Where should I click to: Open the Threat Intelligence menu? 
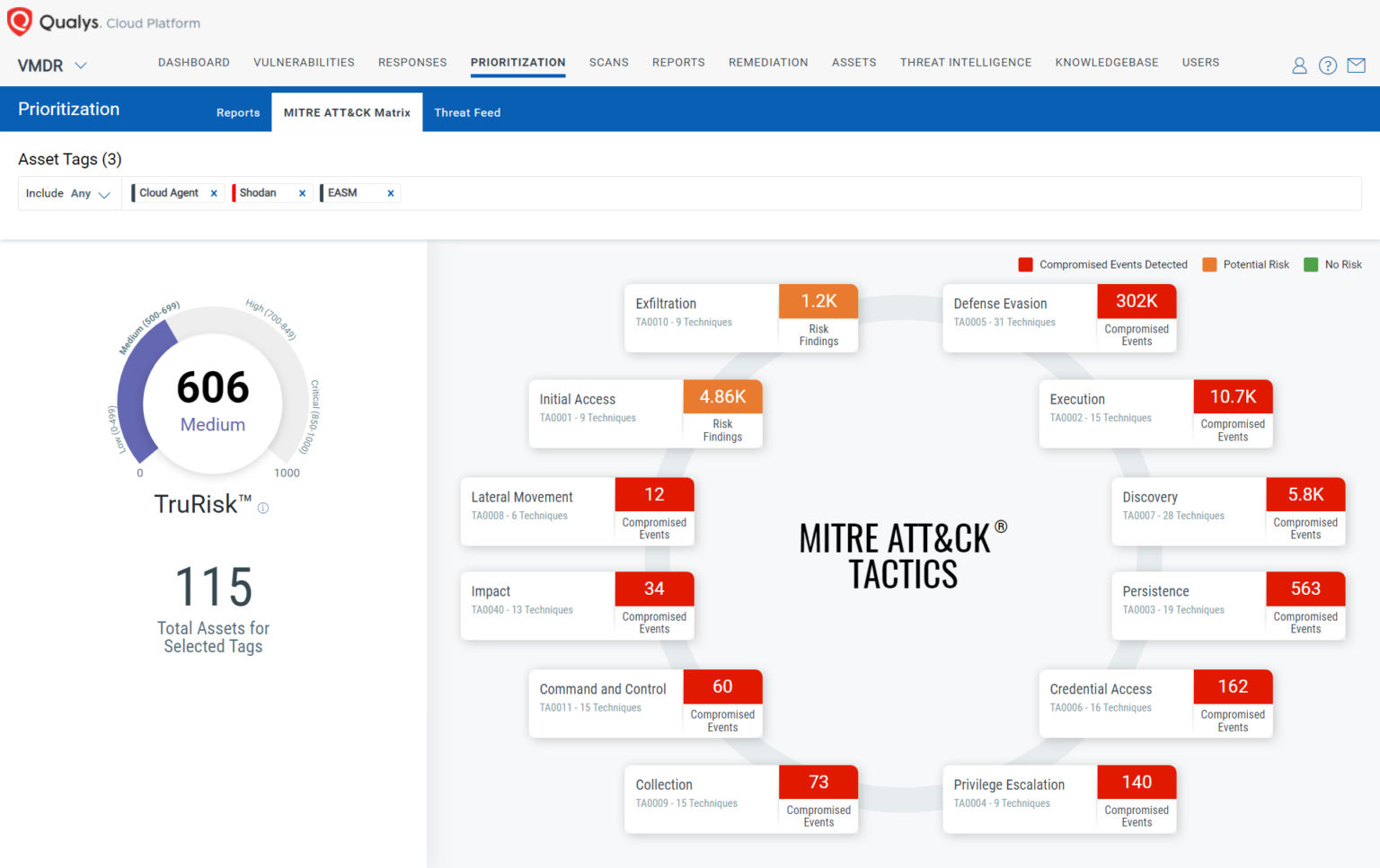[x=965, y=62]
